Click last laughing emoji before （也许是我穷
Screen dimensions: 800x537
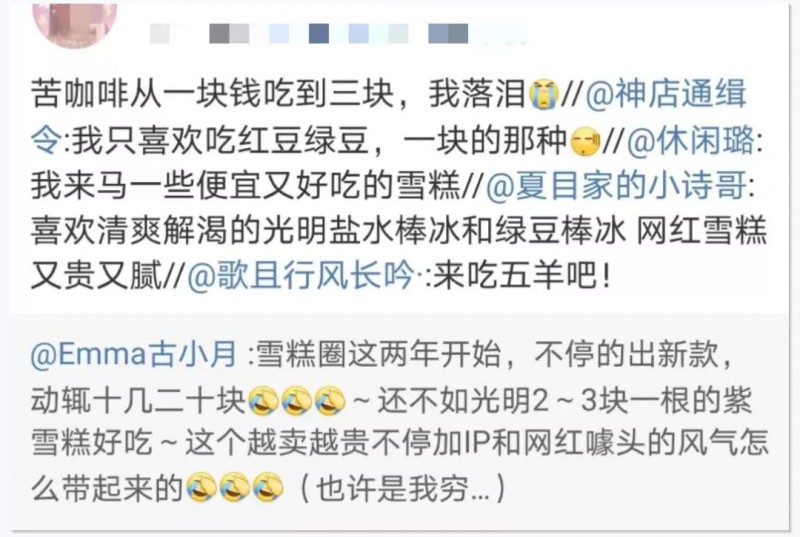pyautogui.click(x=268, y=488)
